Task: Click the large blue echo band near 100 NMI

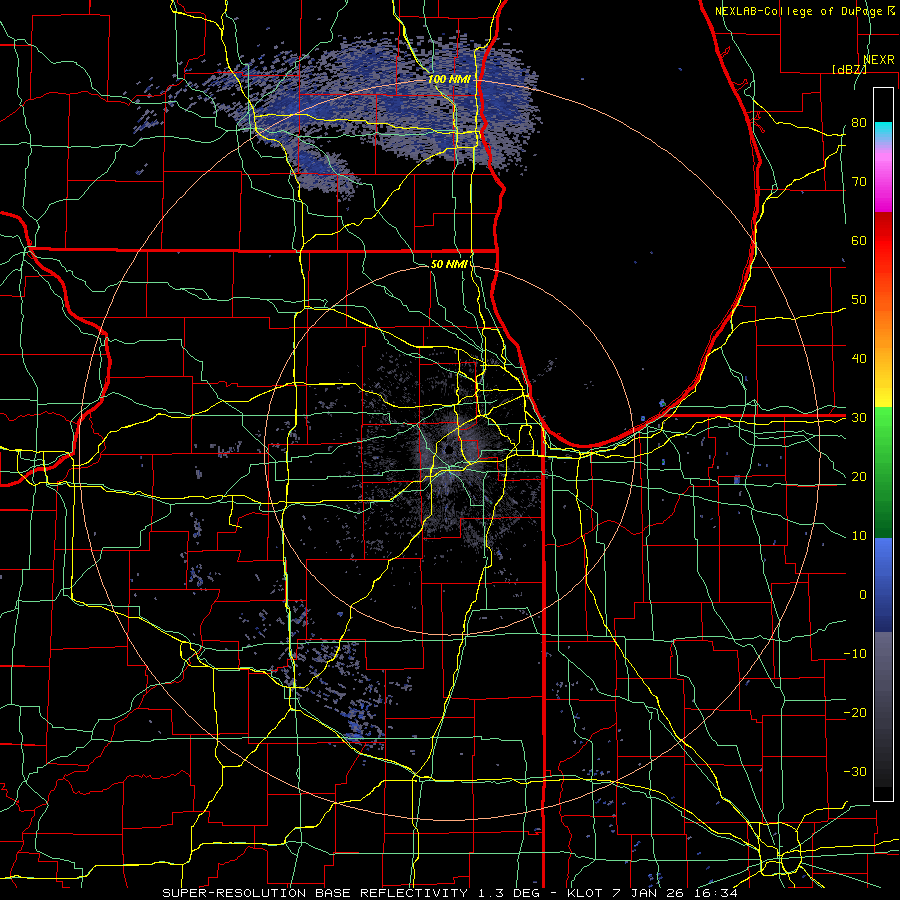Action: point(379,109)
